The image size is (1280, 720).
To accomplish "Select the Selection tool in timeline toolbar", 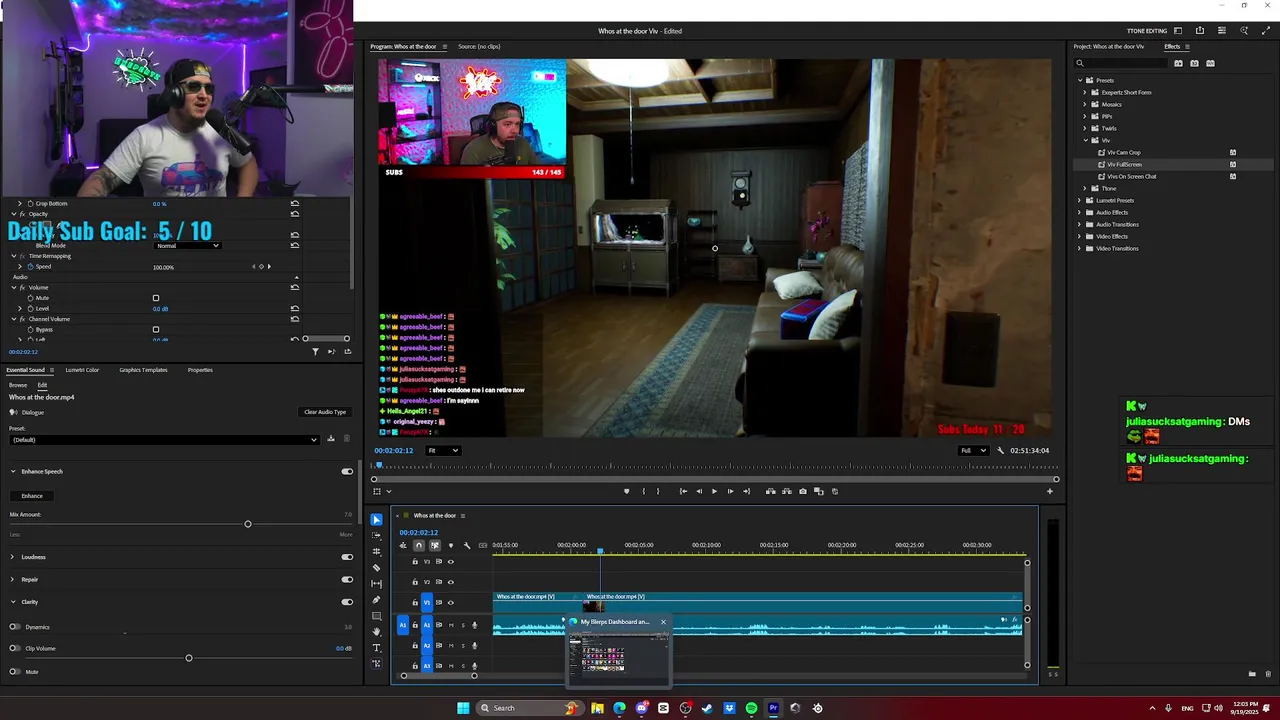I will 376,520.
